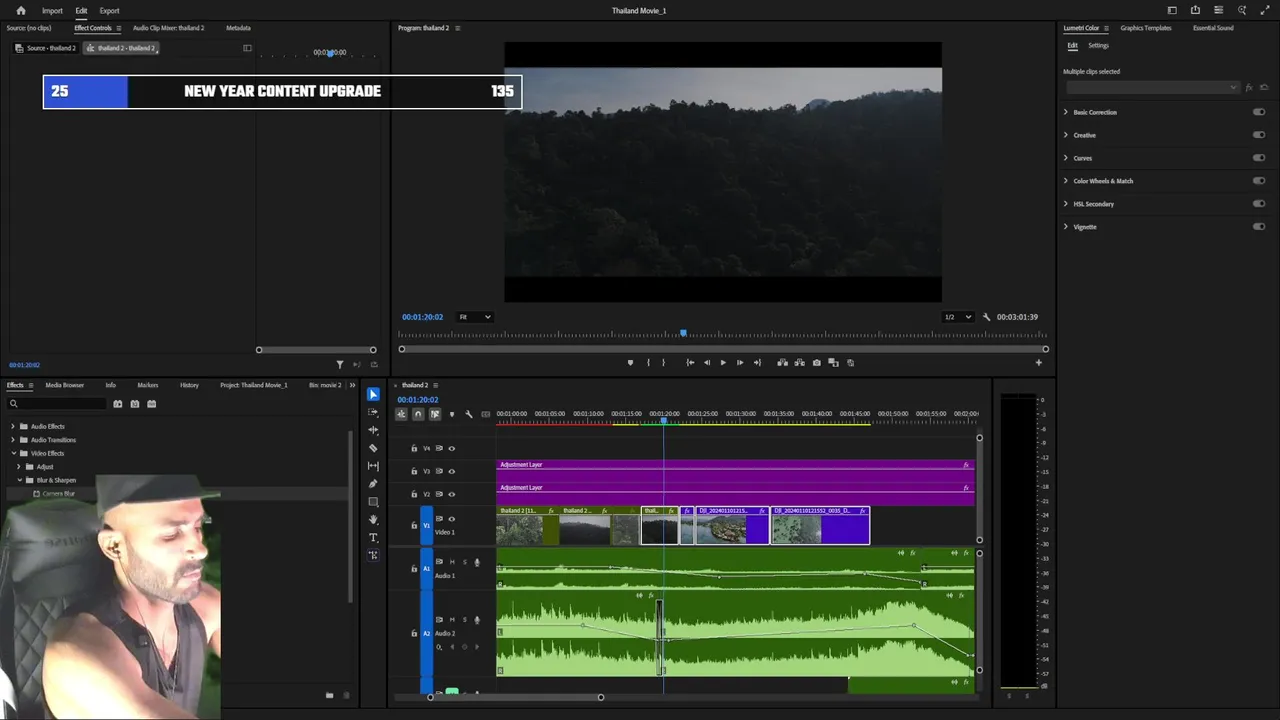Viewport: 1280px width, 720px height.
Task: Enable voice-over record on Audio 1
Action: pos(476,562)
